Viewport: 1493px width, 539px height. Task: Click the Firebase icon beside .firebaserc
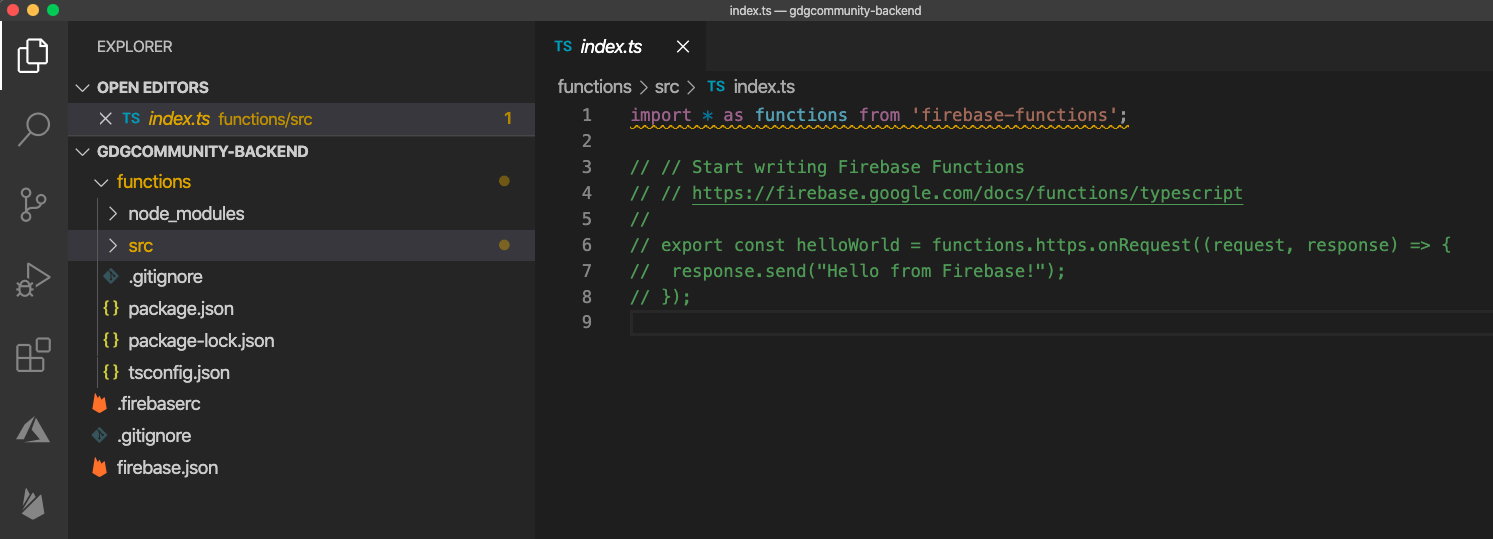click(x=99, y=404)
